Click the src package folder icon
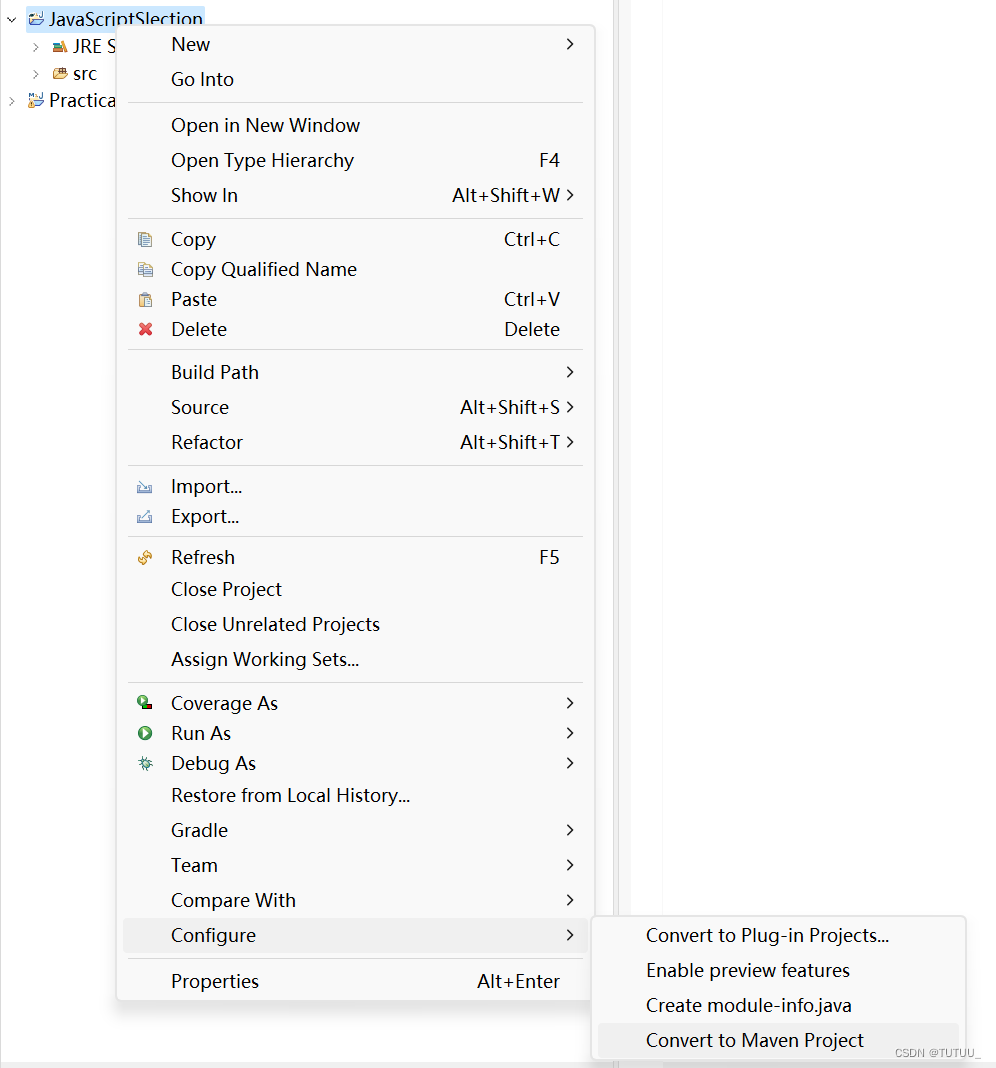 [x=60, y=74]
